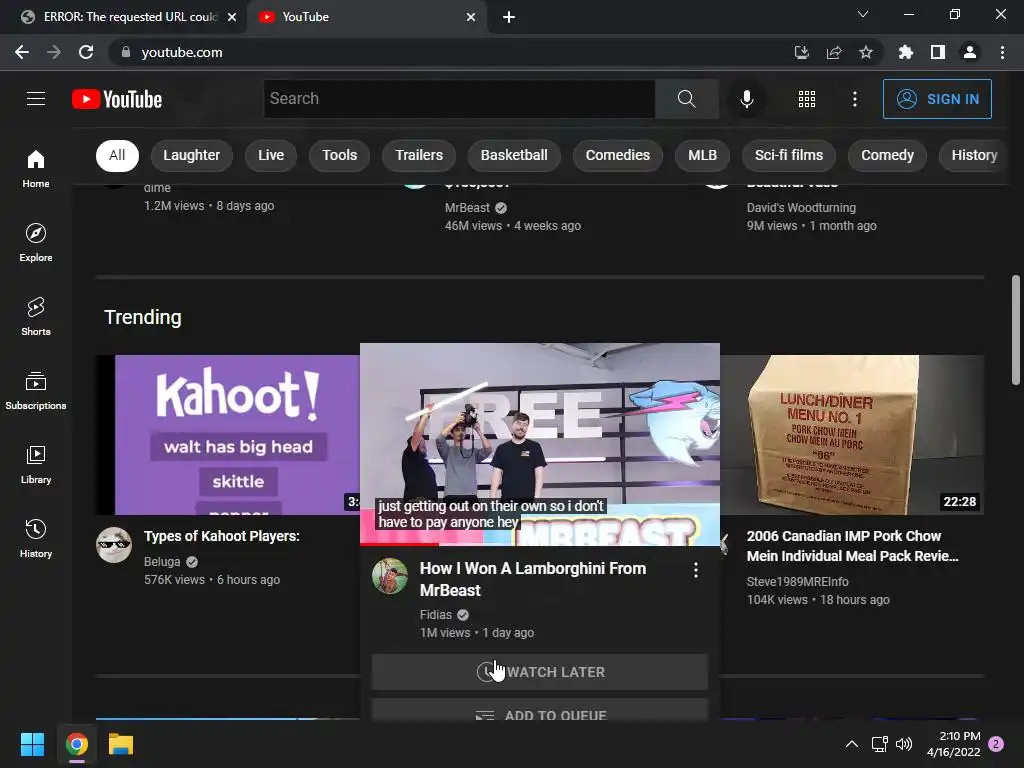
Task: Open more options for Lamborghini video
Action: tap(696, 570)
